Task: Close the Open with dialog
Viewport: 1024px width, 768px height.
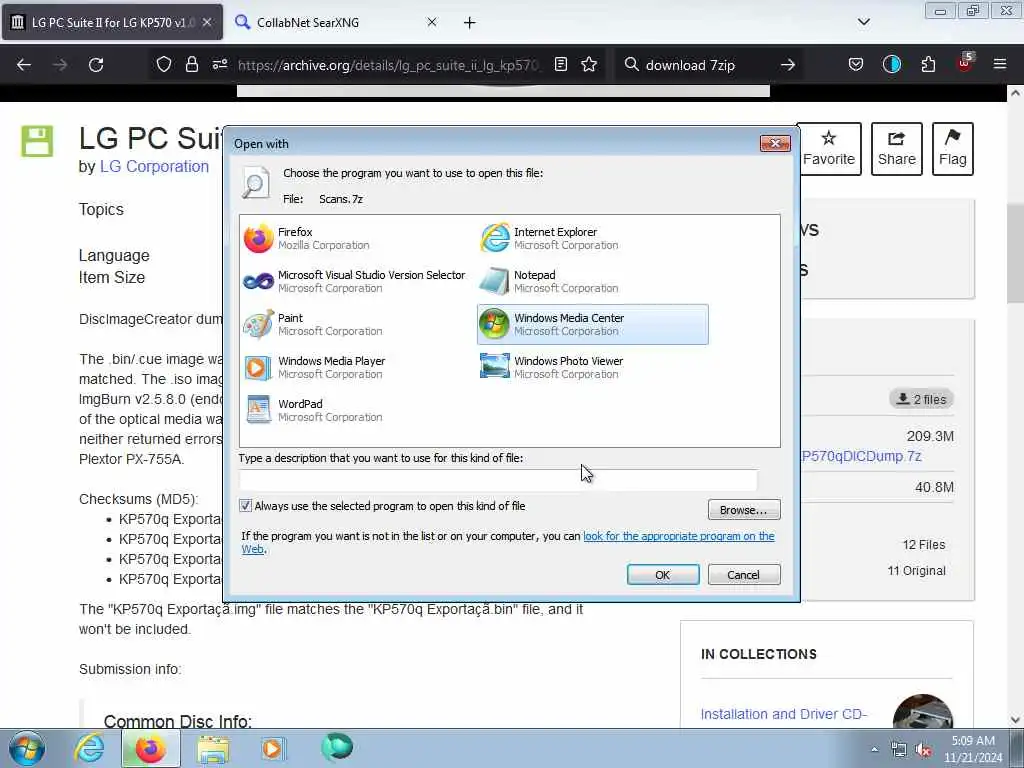Action: point(775,143)
